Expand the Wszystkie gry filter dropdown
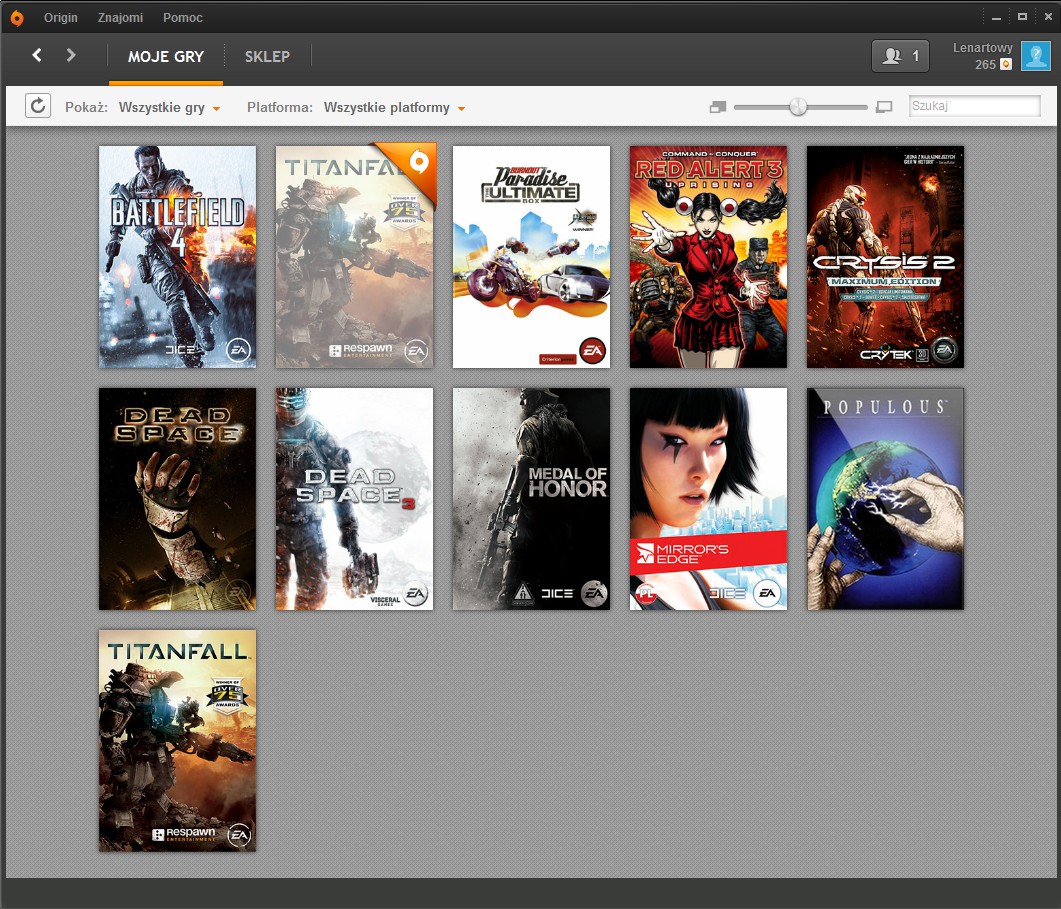The height and width of the screenshot is (909, 1061). tap(169, 108)
